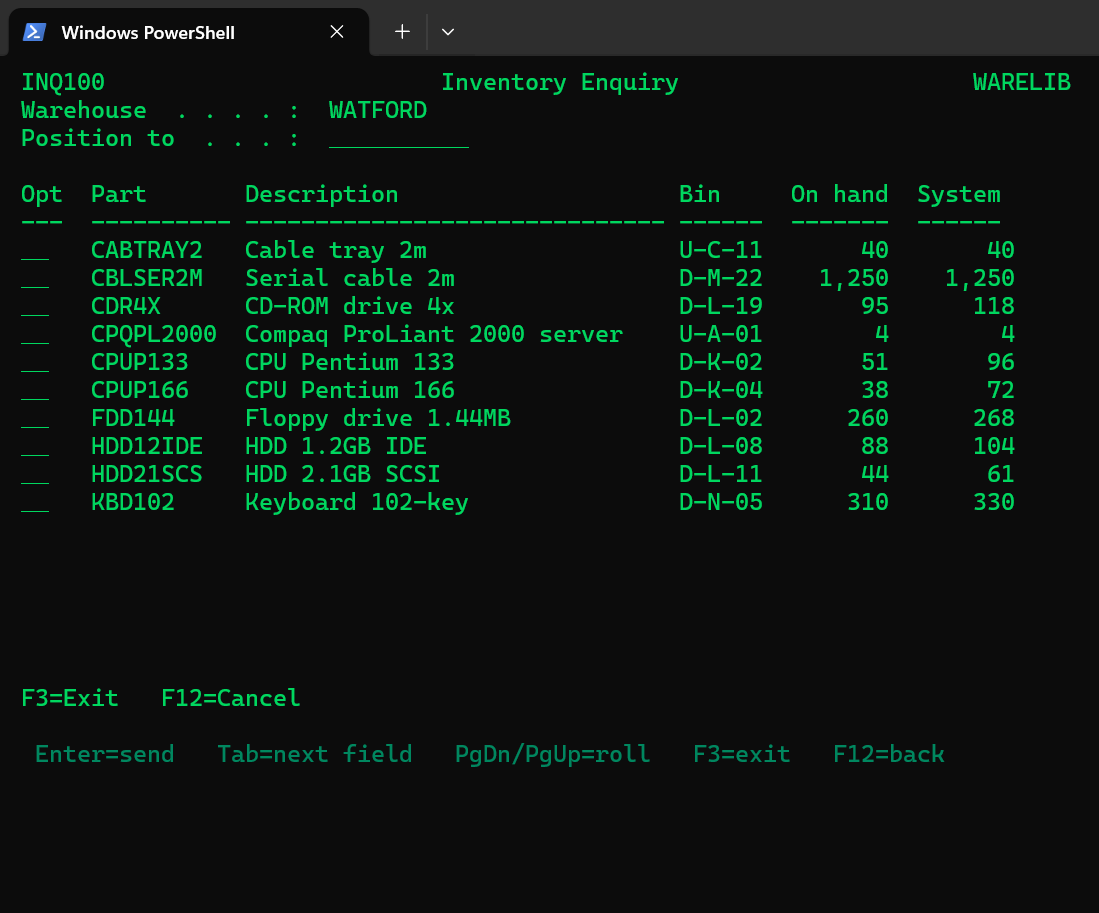1099x913 pixels.
Task: Click description CPU Pentium 166
Action: (x=350, y=390)
